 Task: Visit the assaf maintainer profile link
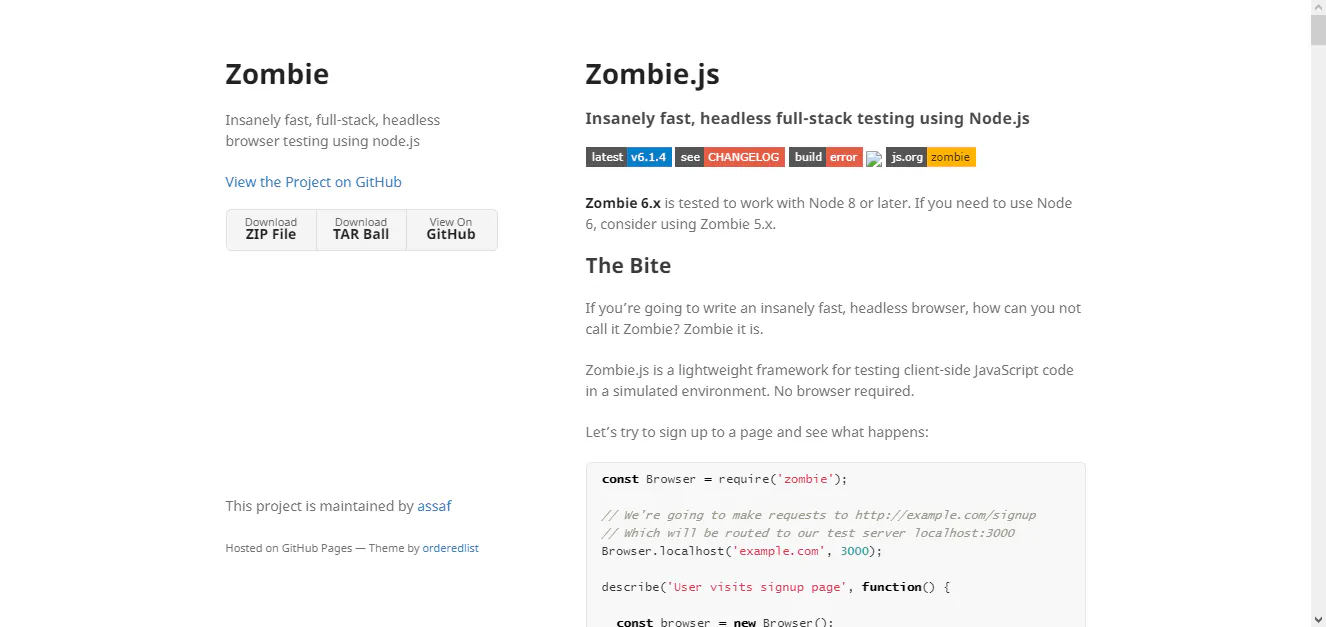coord(434,506)
